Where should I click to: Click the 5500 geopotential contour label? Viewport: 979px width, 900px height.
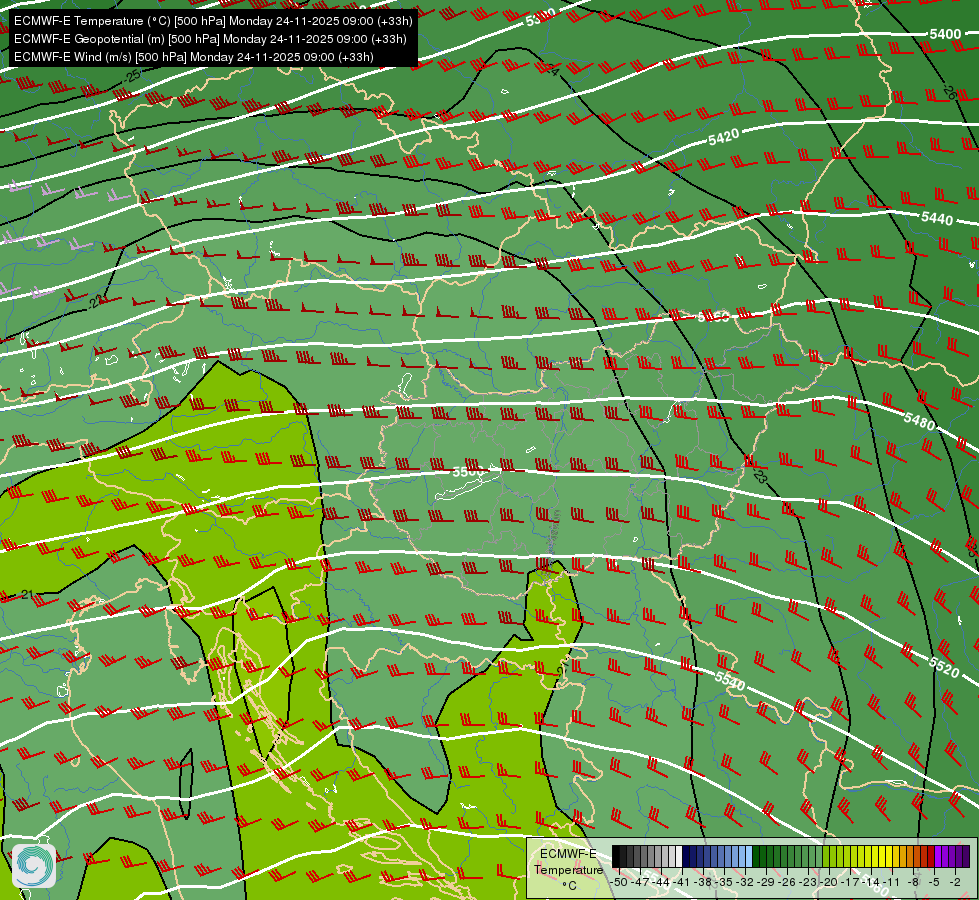(x=468, y=472)
